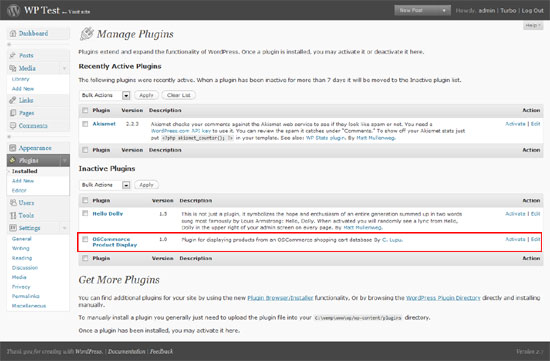The width and height of the screenshot is (550, 361).
Task: Open Media Library submenu item
Action: (x=21, y=79)
